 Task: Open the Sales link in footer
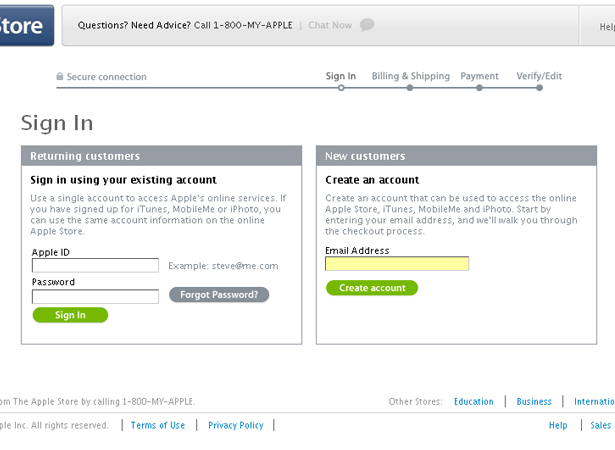click(600, 425)
